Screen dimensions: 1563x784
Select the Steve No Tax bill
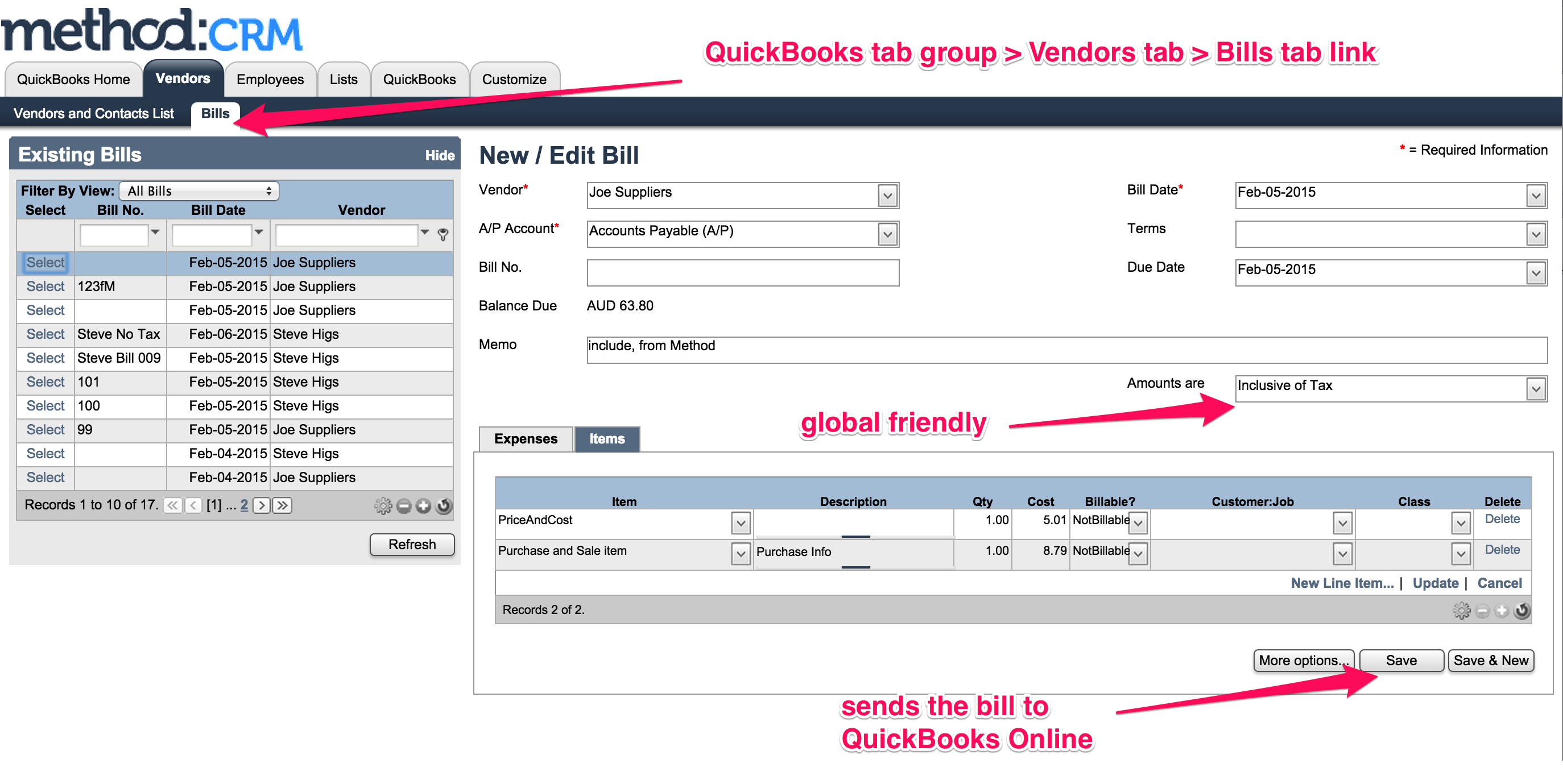coord(45,335)
